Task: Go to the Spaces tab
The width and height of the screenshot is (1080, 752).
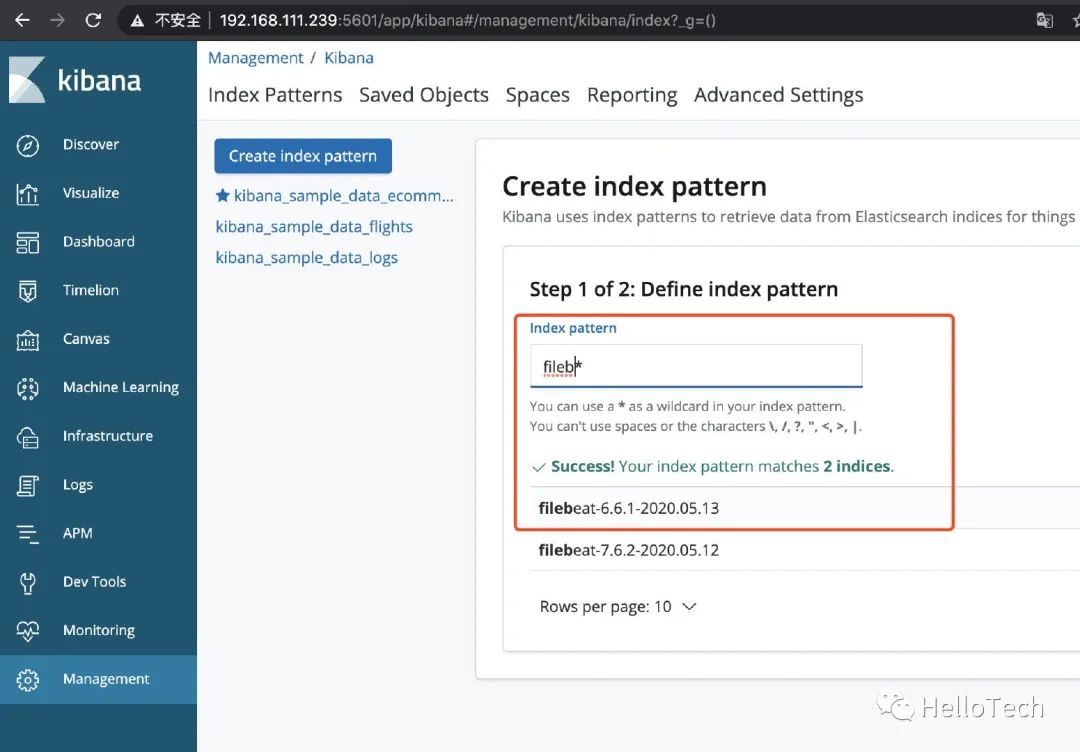Action: click(537, 95)
